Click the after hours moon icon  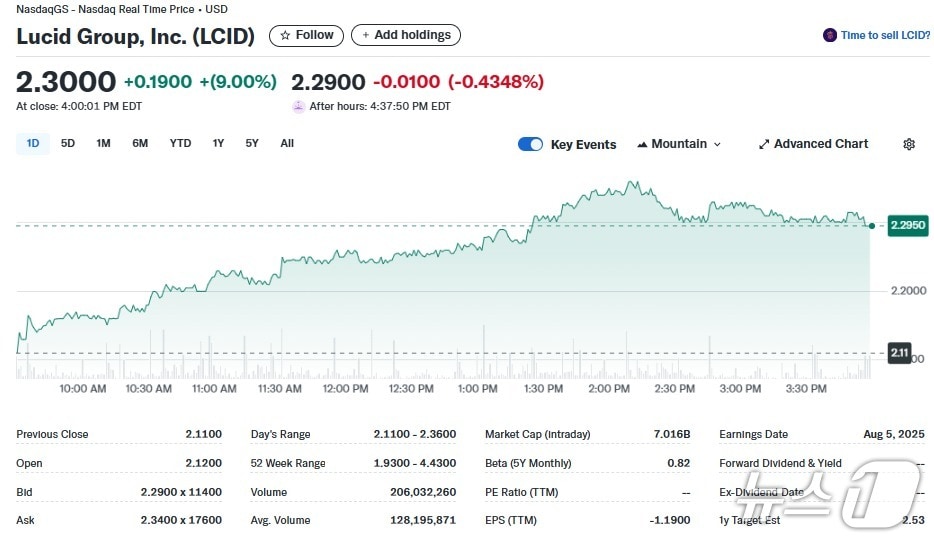pyautogui.click(x=298, y=106)
